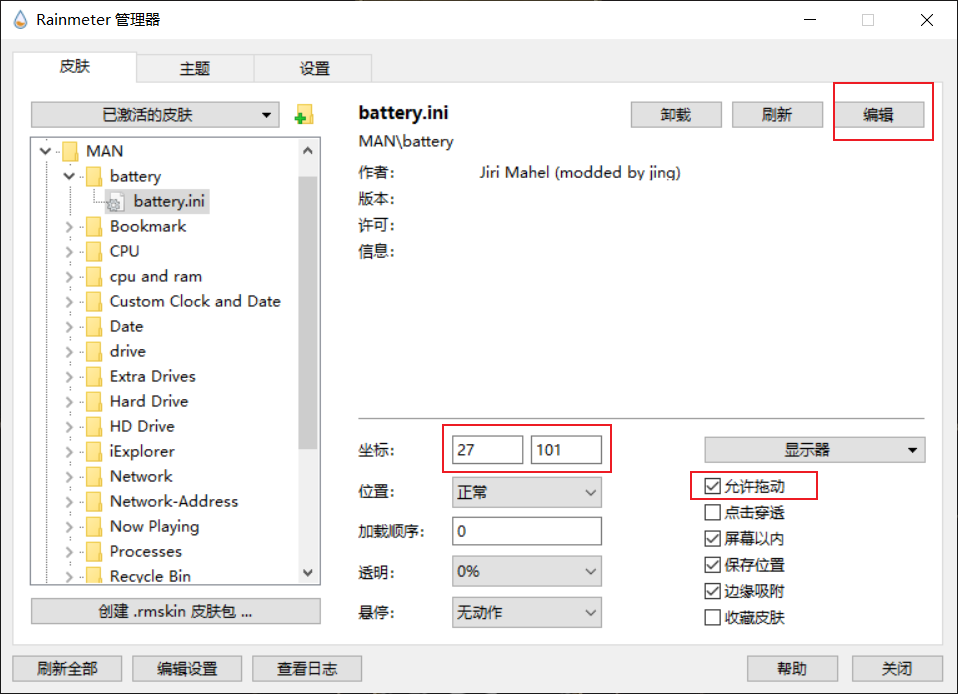Click the 卸载 button

[676, 115]
